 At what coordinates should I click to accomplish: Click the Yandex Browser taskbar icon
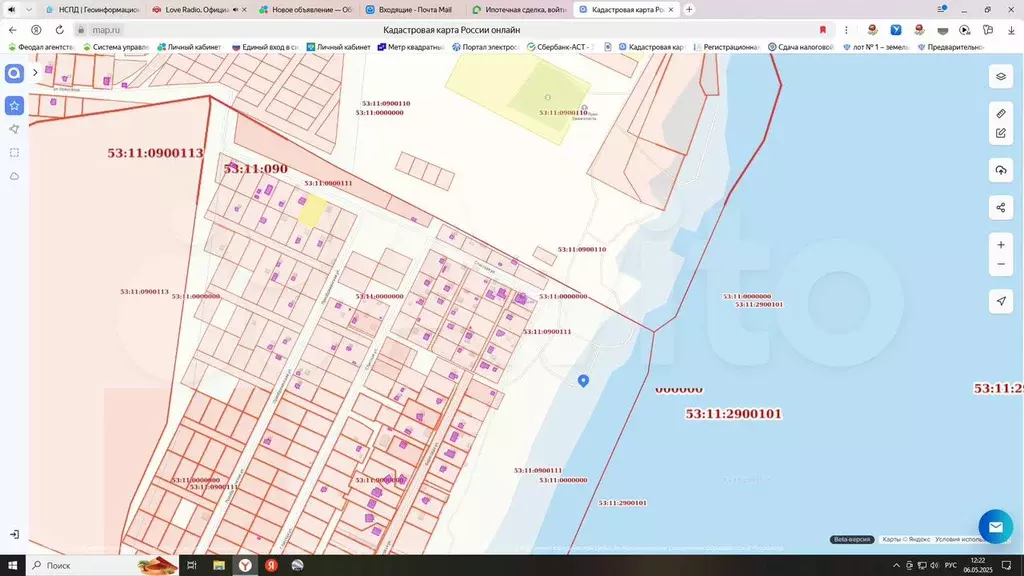click(245, 566)
